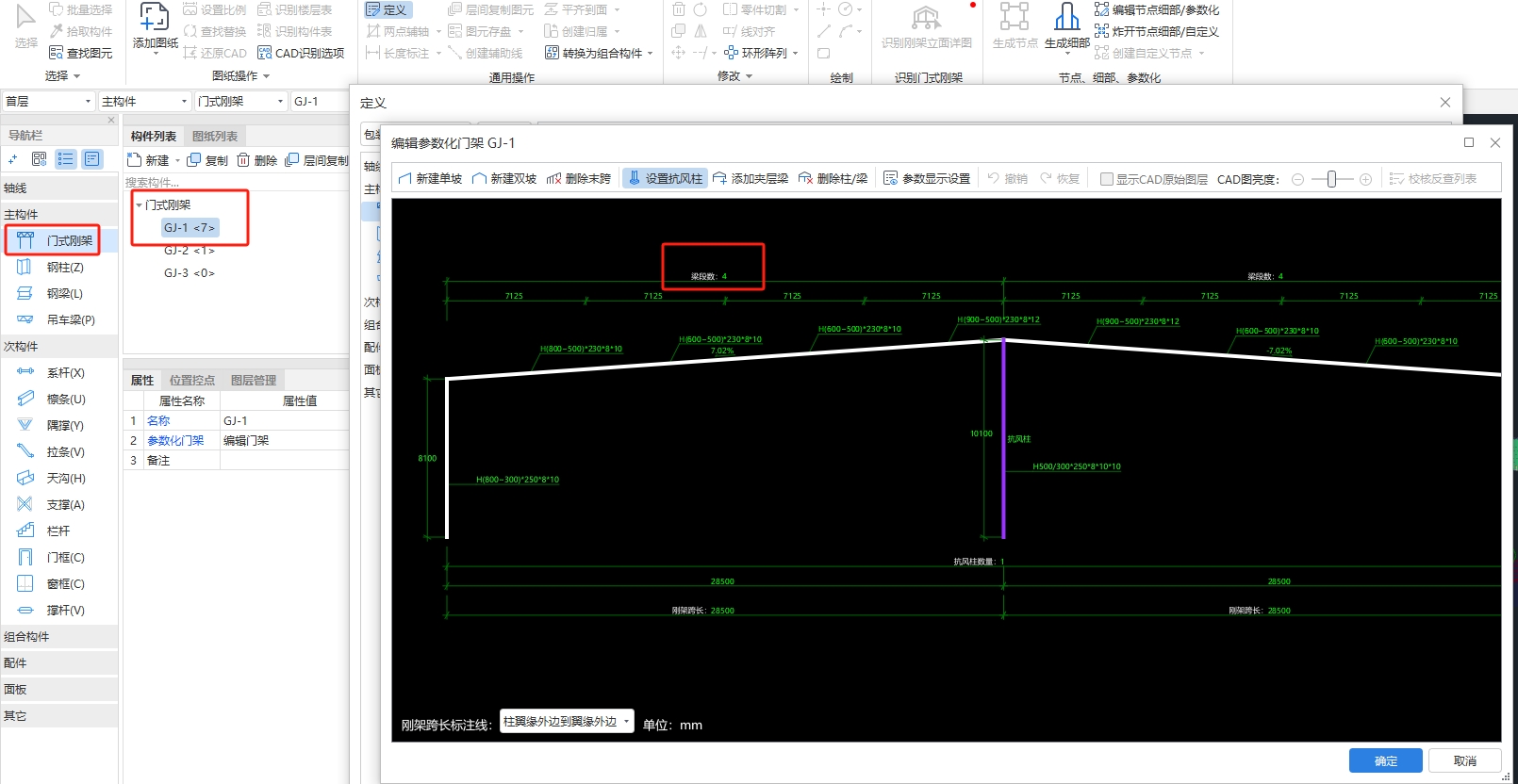Image resolution: width=1518 pixels, height=784 pixels.
Task: Select 窗框(C) secondary component
Action: coord(60,583)
